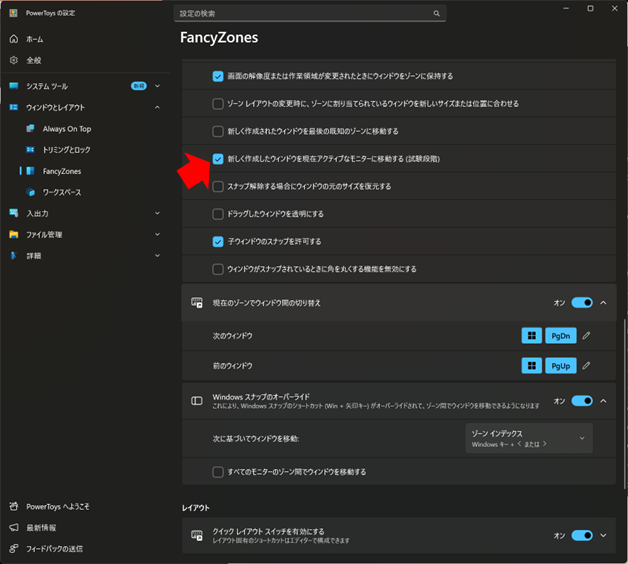Viewport: 628px width, 564px height.
Task: Click the Always On Top icon in sidebar
Action: coord(32,129)
